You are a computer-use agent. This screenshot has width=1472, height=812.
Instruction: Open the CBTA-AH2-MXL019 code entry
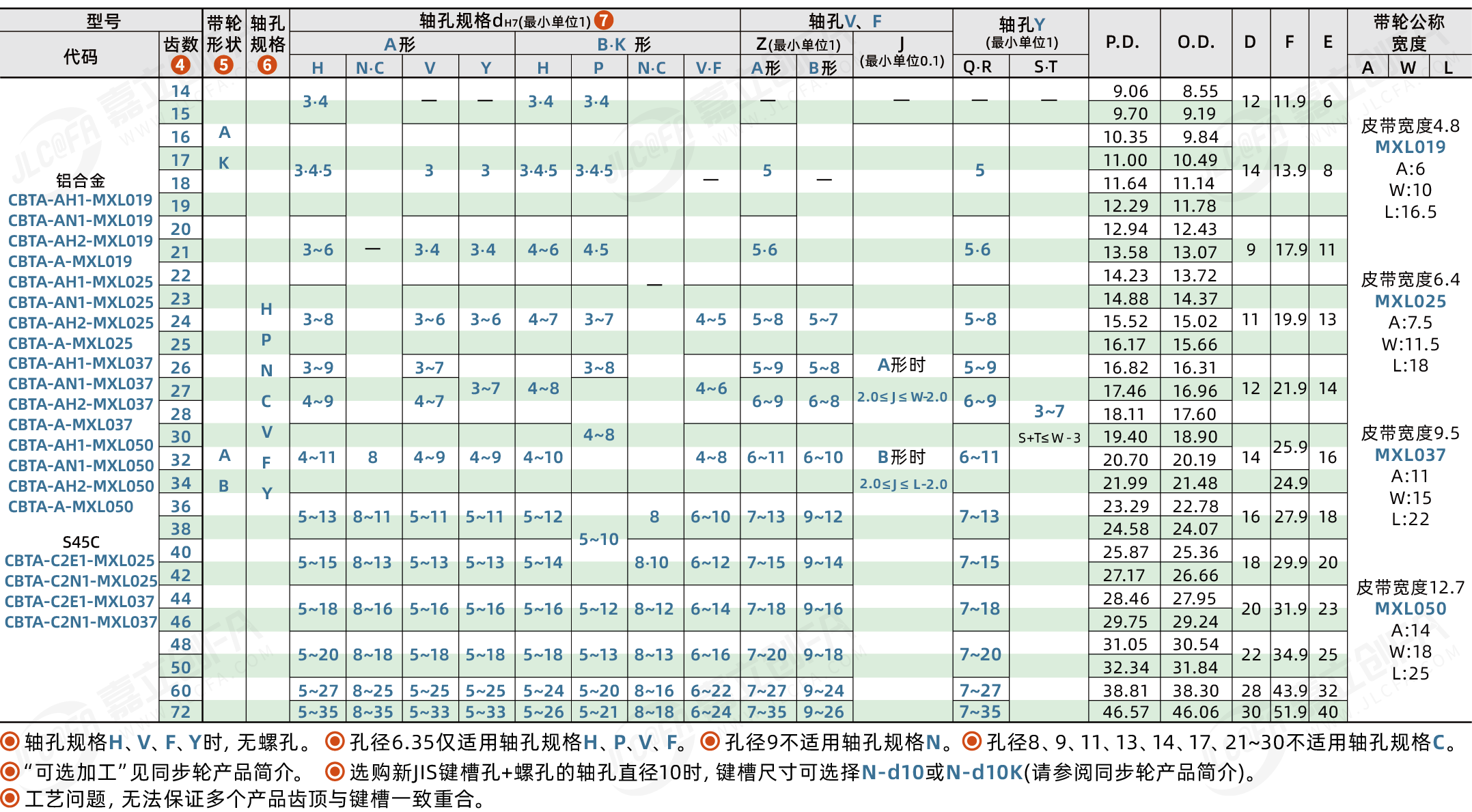coord(81,241)
